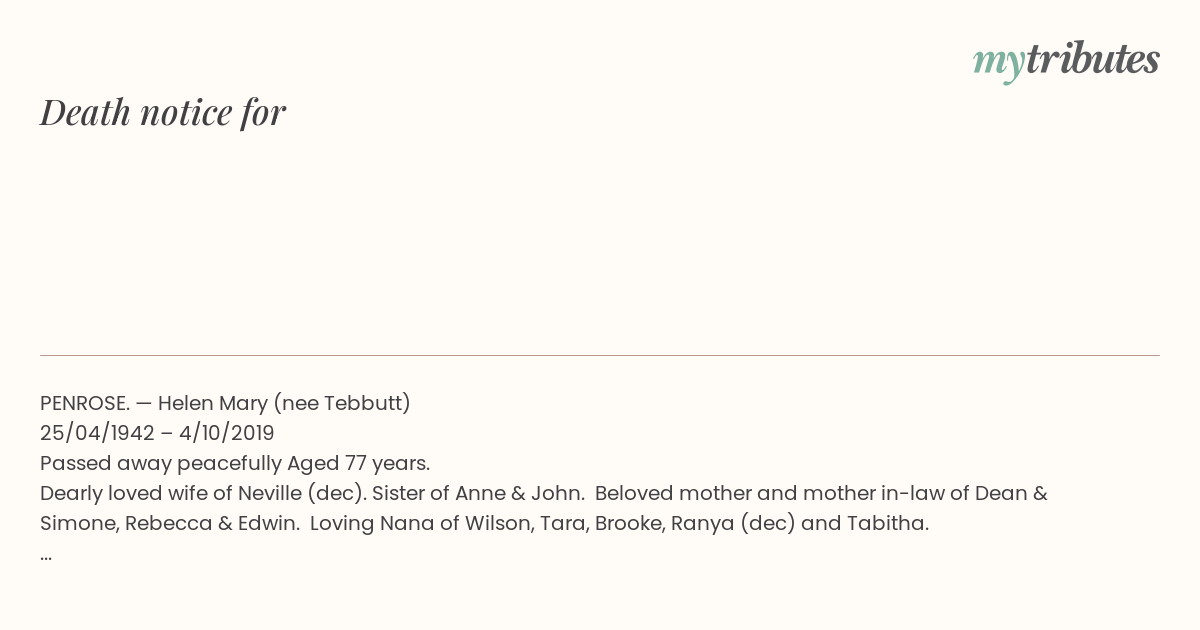Click the green "my" part of logo
Viewport: 1200px width, 630px height.
pos(999,64)
